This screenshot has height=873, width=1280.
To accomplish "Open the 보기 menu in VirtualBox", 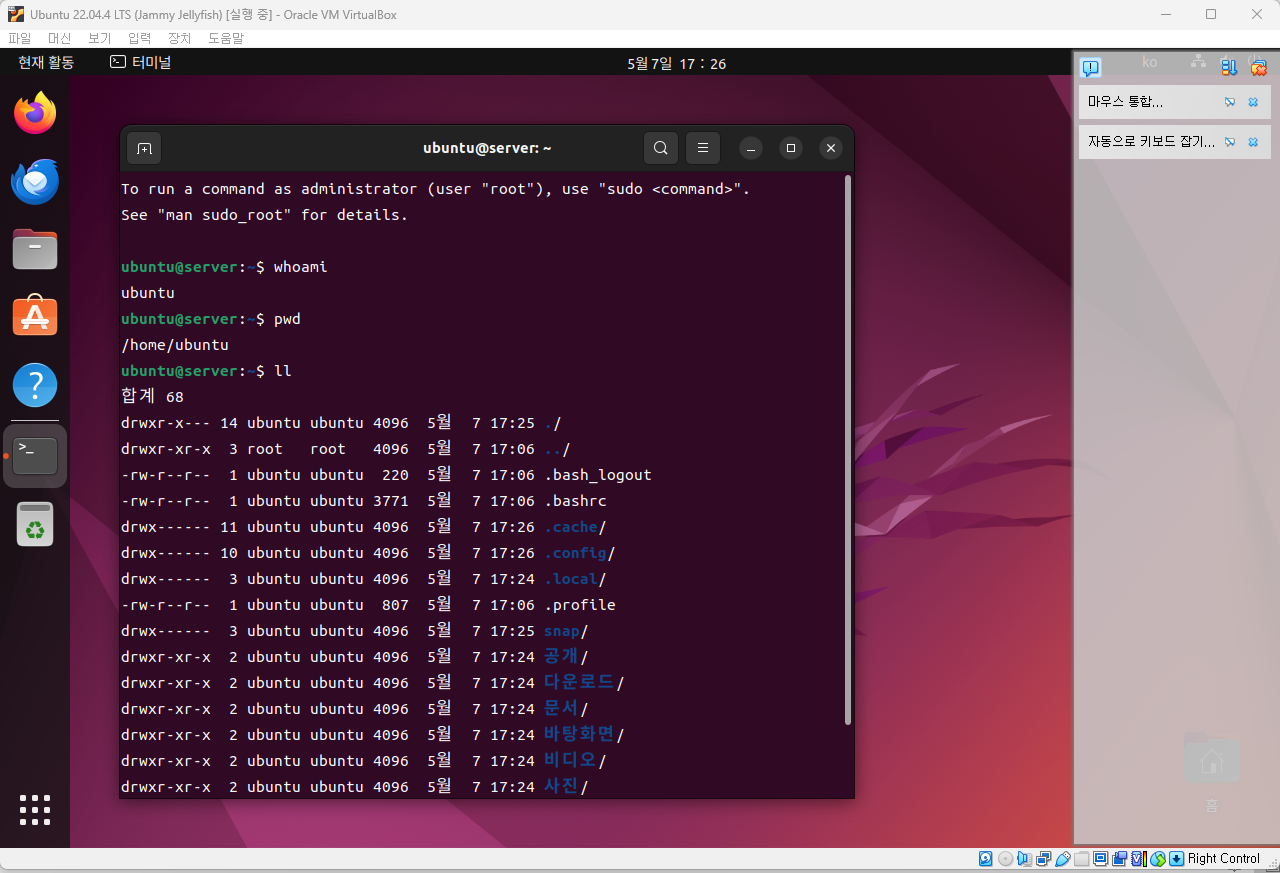I will pyautogui.click(x=100, y=38).
